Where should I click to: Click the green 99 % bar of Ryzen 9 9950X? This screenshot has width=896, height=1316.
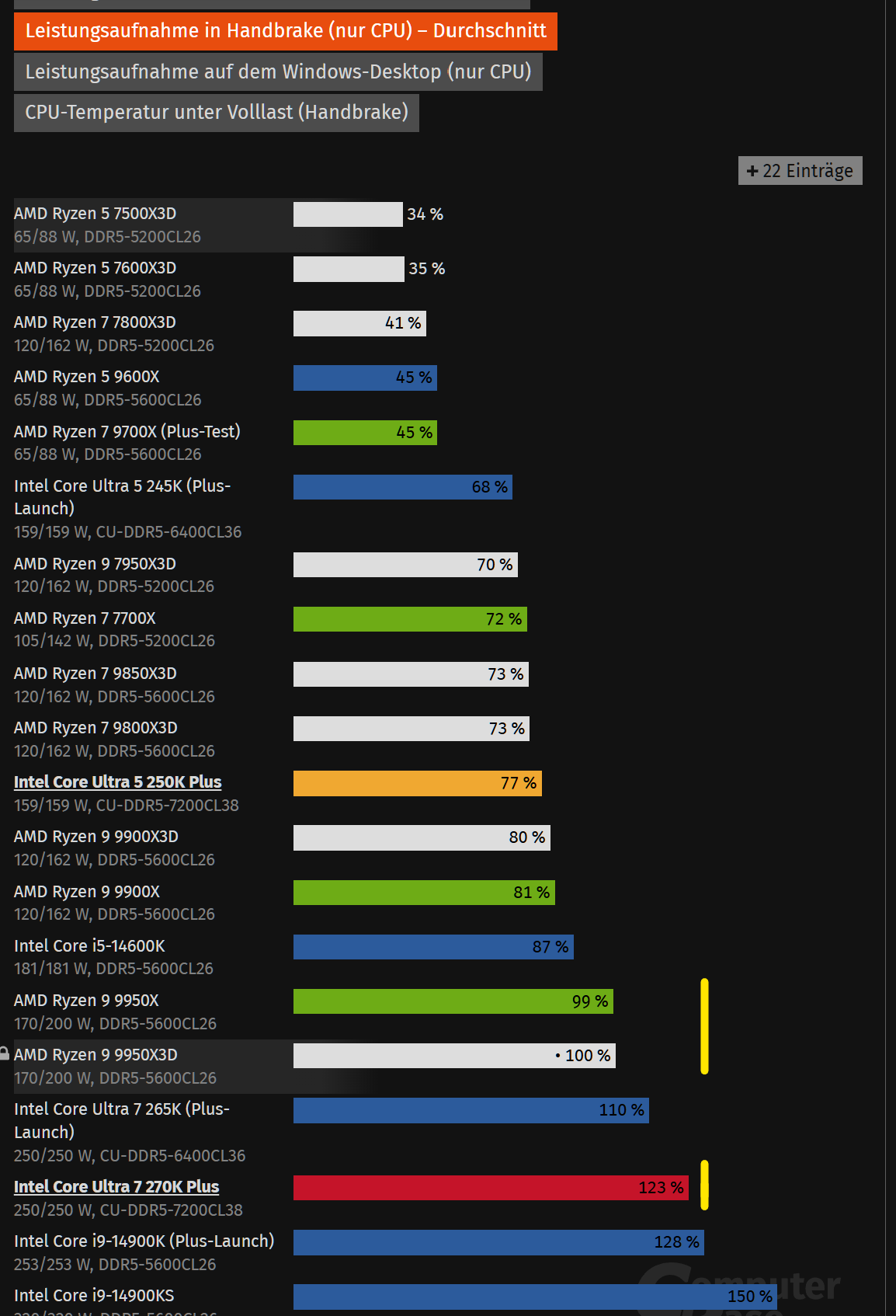tap(453, 1001)
